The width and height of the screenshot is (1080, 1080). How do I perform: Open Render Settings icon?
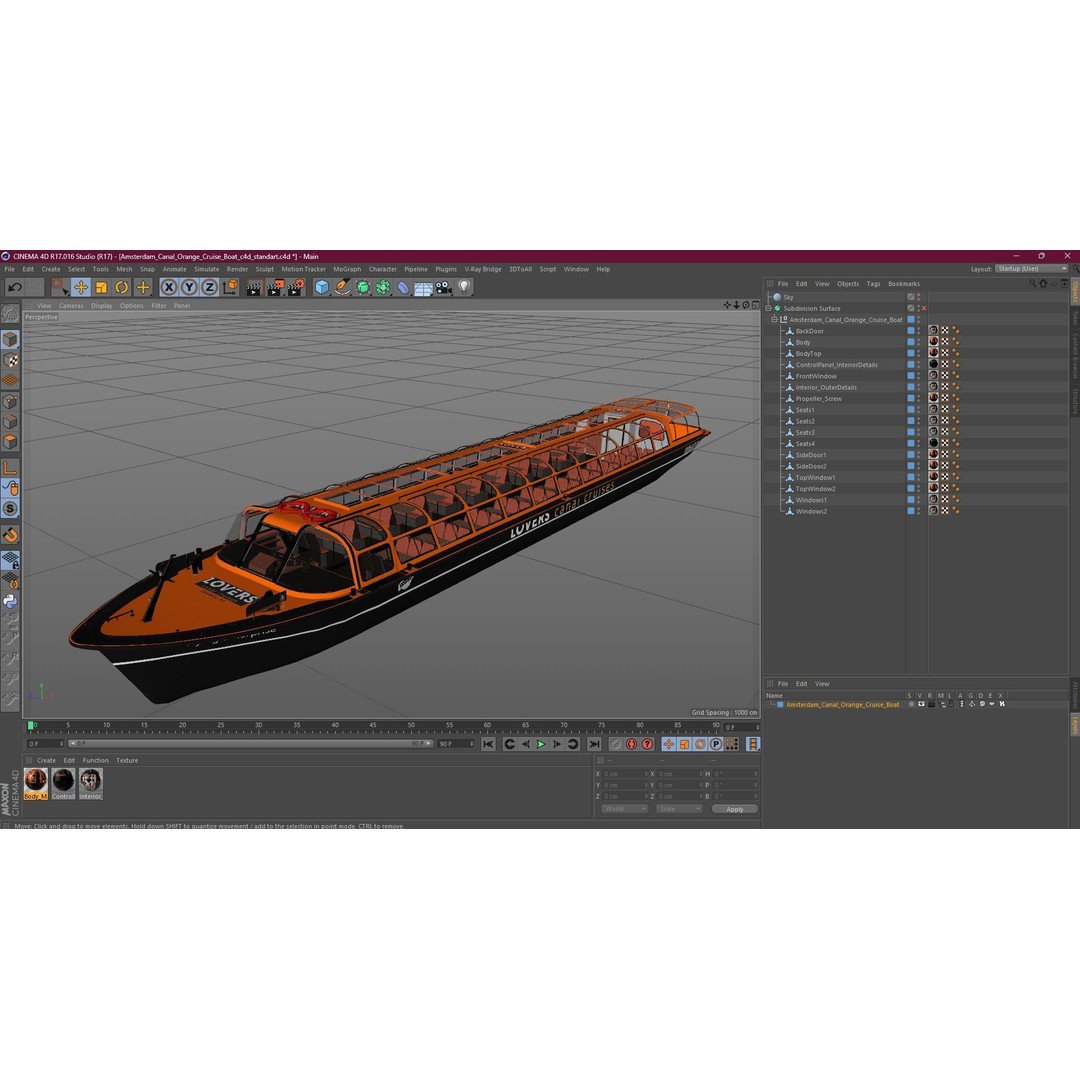coord(295,287)
